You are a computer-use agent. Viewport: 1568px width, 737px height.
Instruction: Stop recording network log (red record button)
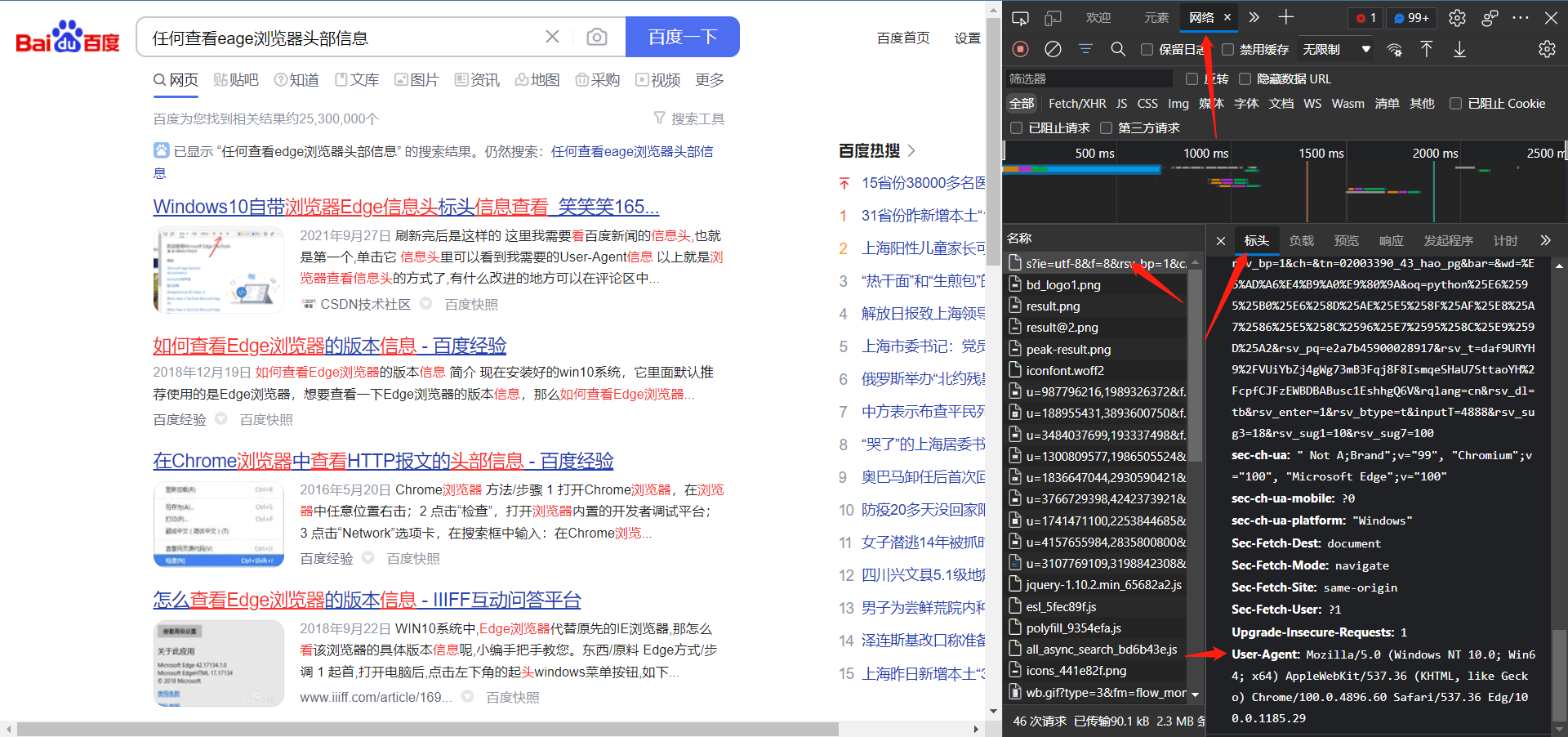(1020, 49)
